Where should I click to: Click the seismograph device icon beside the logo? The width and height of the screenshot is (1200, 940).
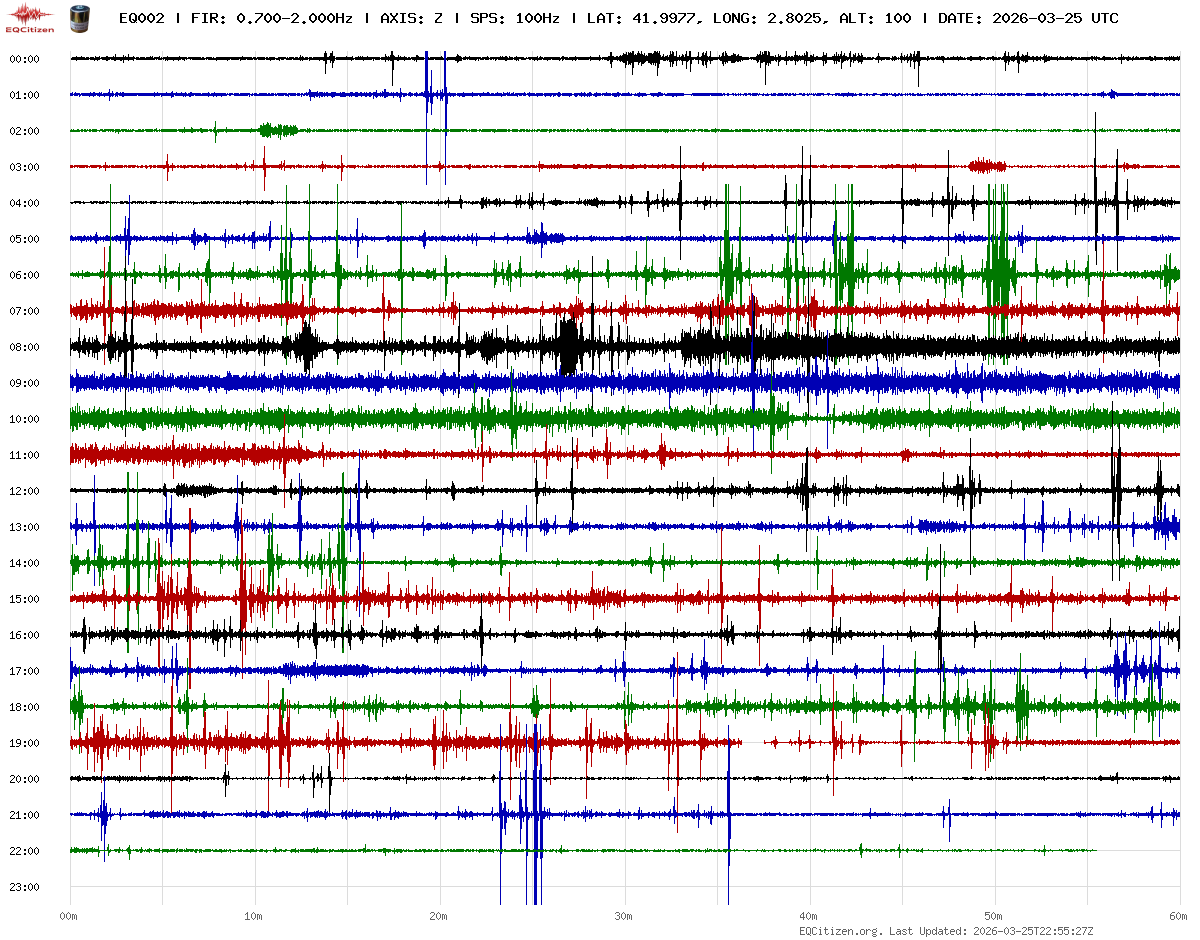(77, 18)
